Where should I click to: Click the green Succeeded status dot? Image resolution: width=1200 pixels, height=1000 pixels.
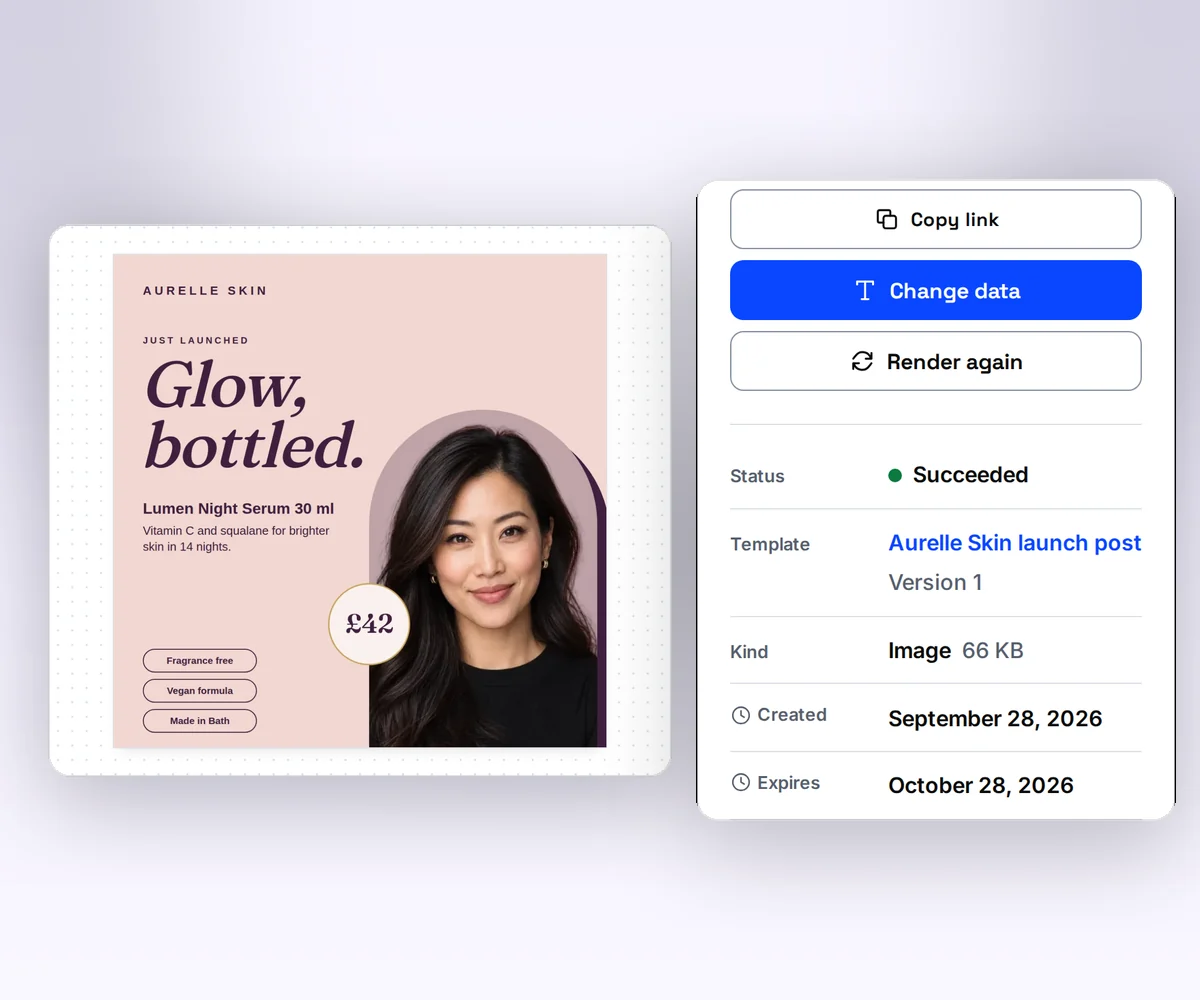tap(895, 475)
